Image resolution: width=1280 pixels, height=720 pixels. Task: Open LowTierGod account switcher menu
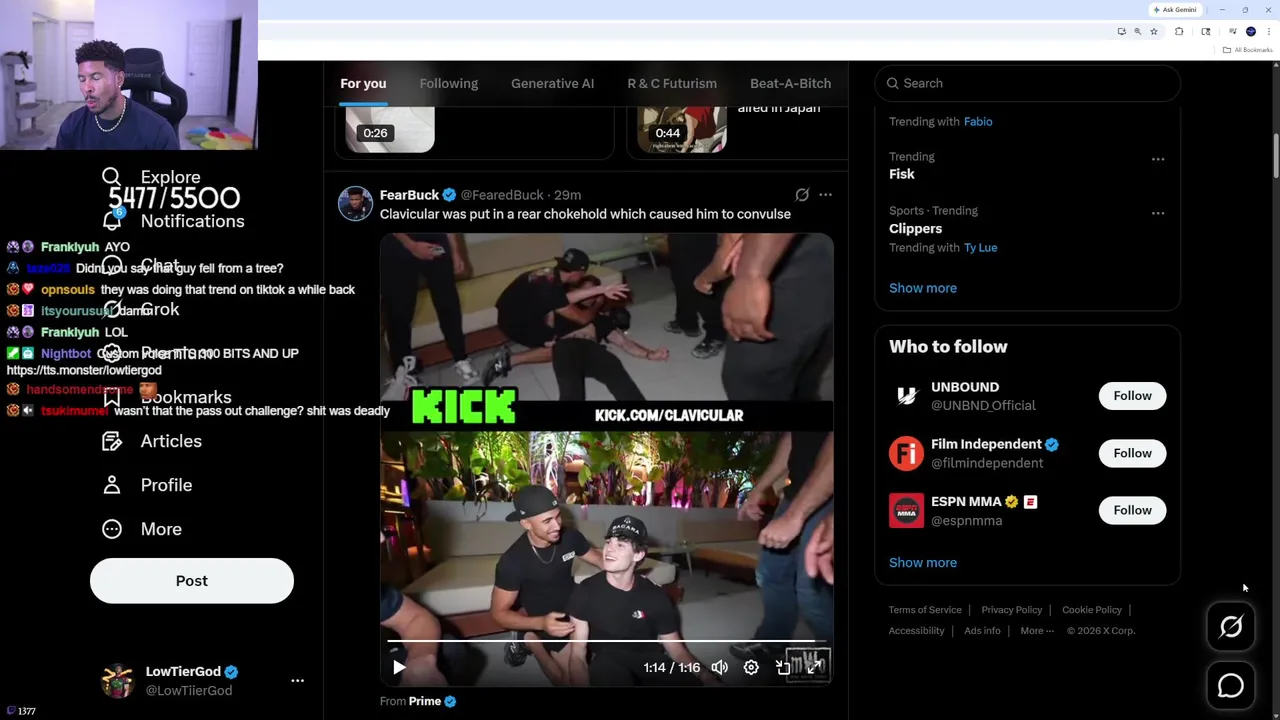click(297, 680)
